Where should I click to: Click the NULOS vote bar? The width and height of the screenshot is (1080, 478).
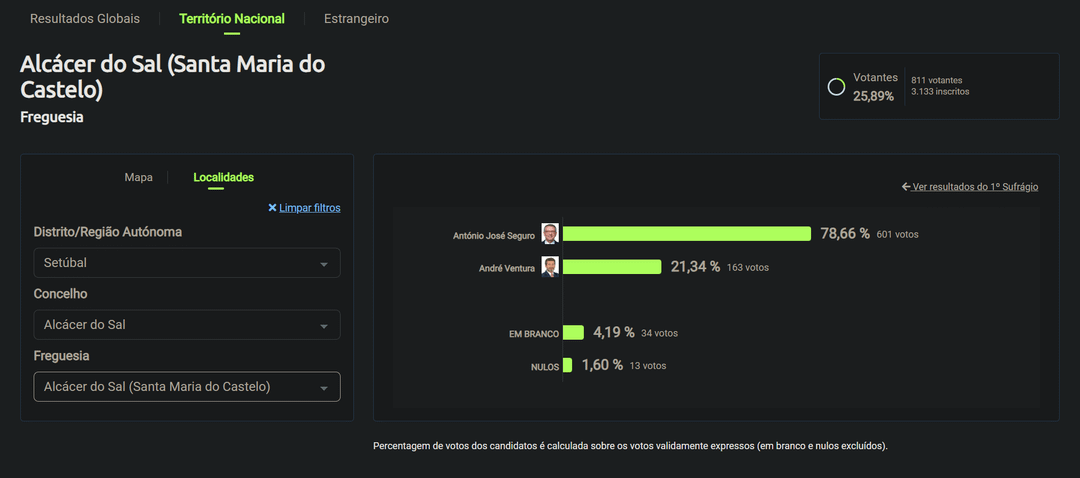point(567,366)
